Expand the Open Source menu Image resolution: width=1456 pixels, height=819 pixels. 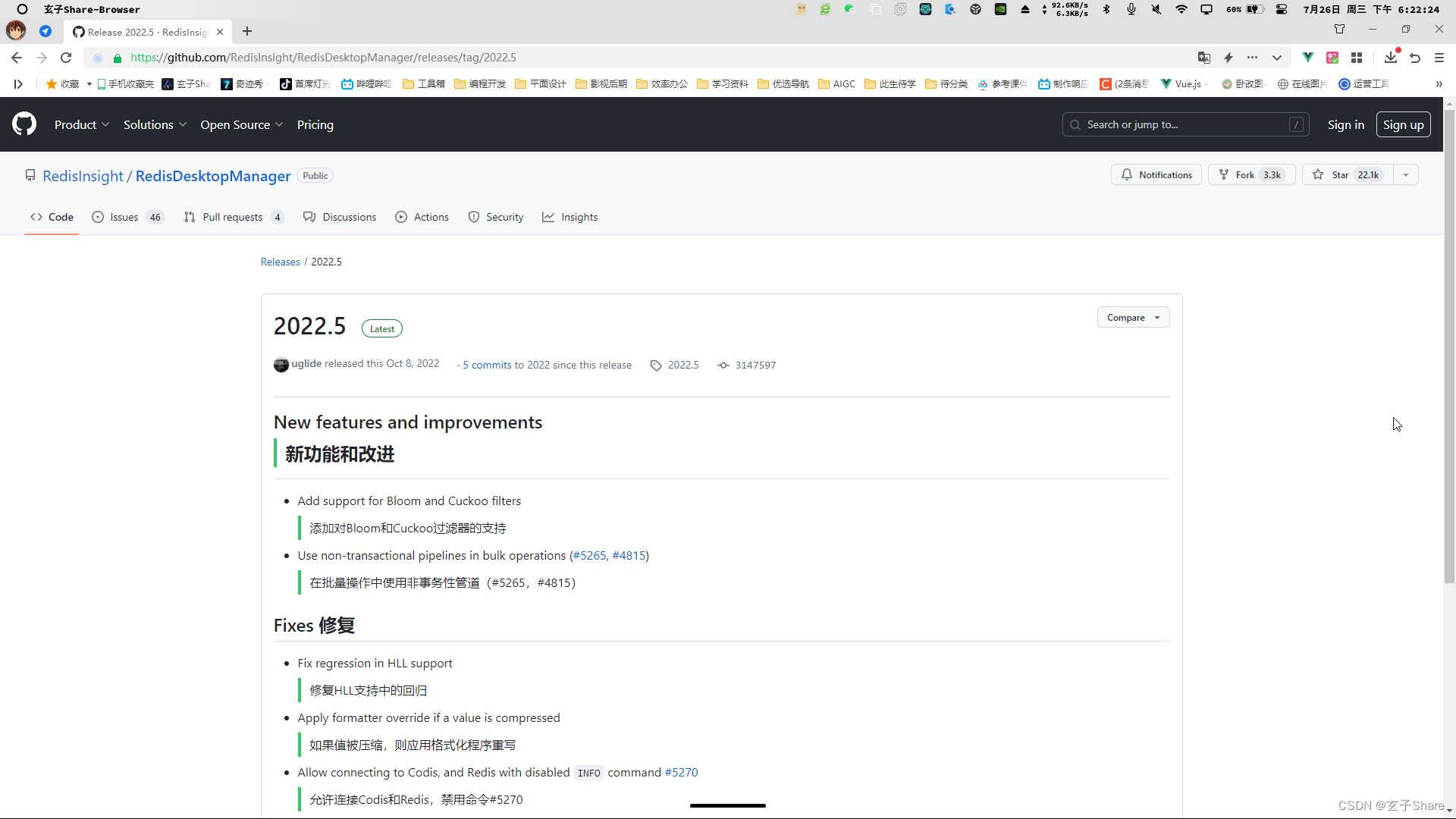point(241,124)
